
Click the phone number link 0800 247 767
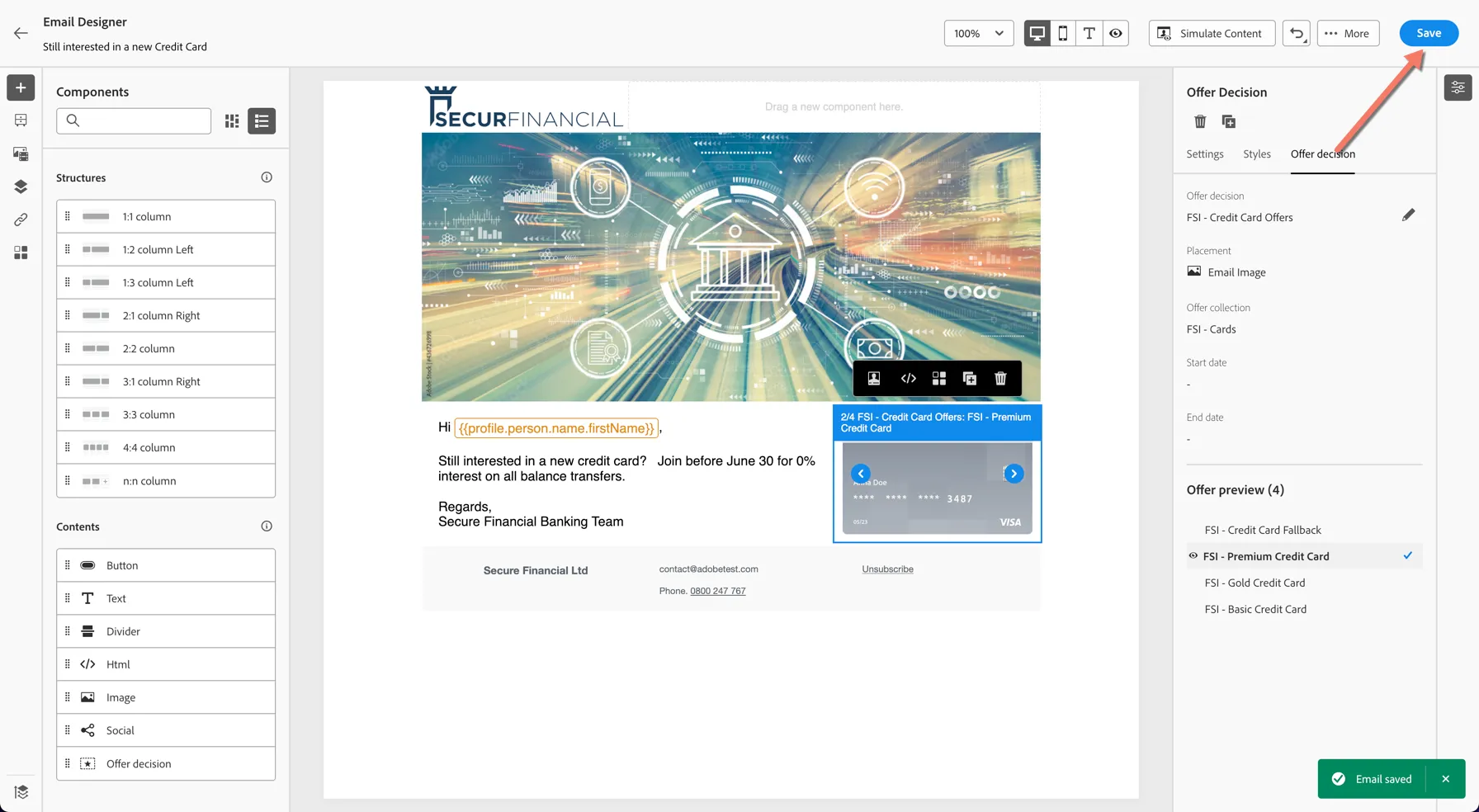pos(717,591)
